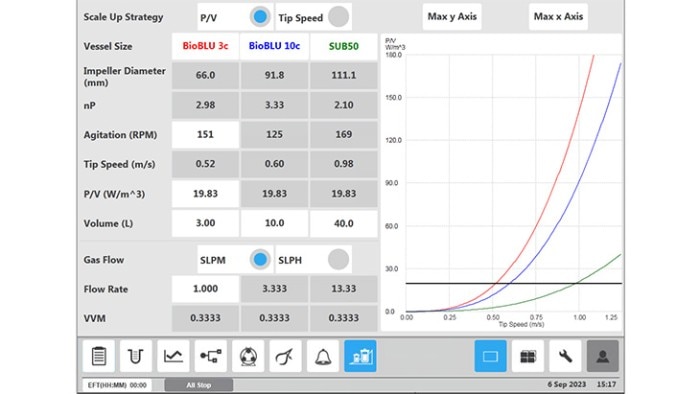700x394 pixels.
Task: Switch to multi-pane grid view icon
Action: 528,356
